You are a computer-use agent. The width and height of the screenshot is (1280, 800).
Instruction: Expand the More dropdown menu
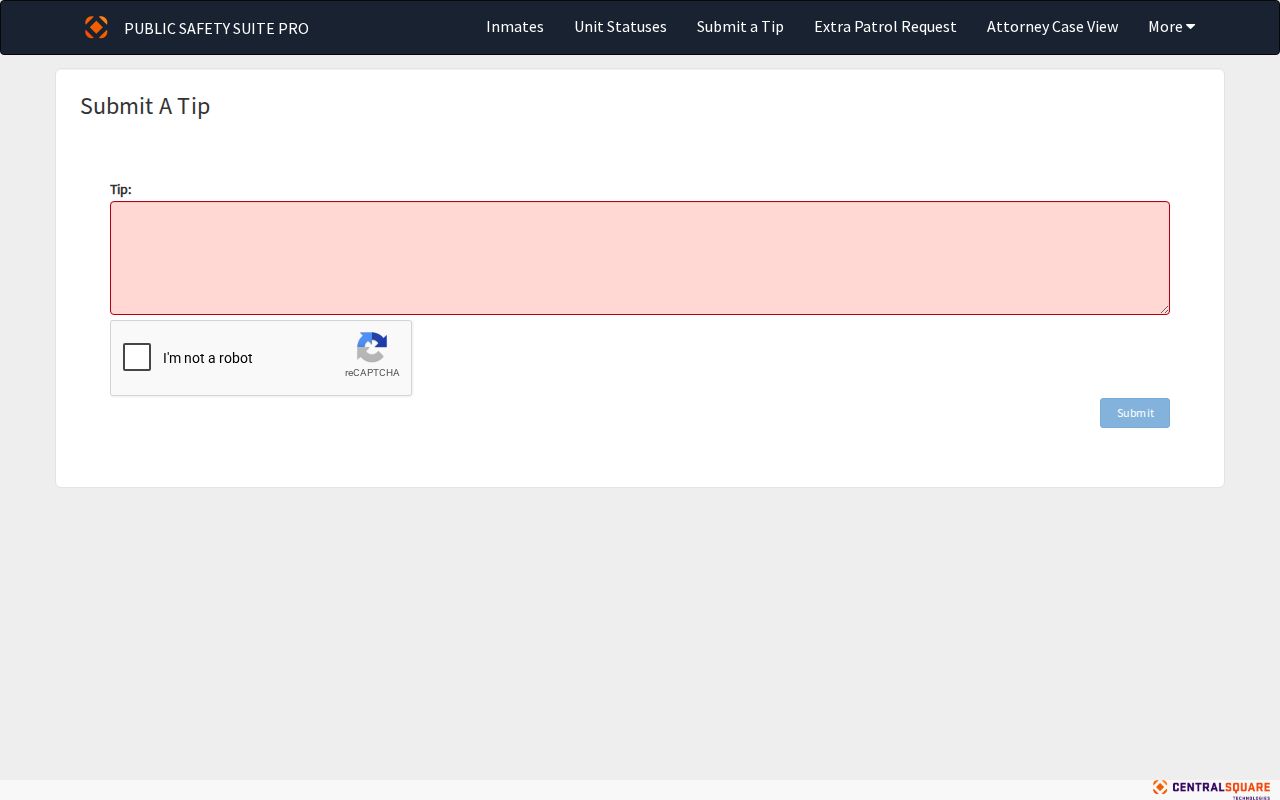click(x=1172, y=27)
